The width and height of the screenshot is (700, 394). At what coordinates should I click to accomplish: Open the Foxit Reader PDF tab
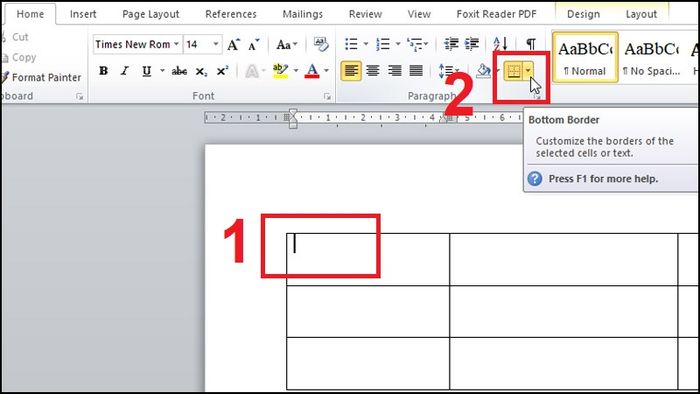(496, 14)
